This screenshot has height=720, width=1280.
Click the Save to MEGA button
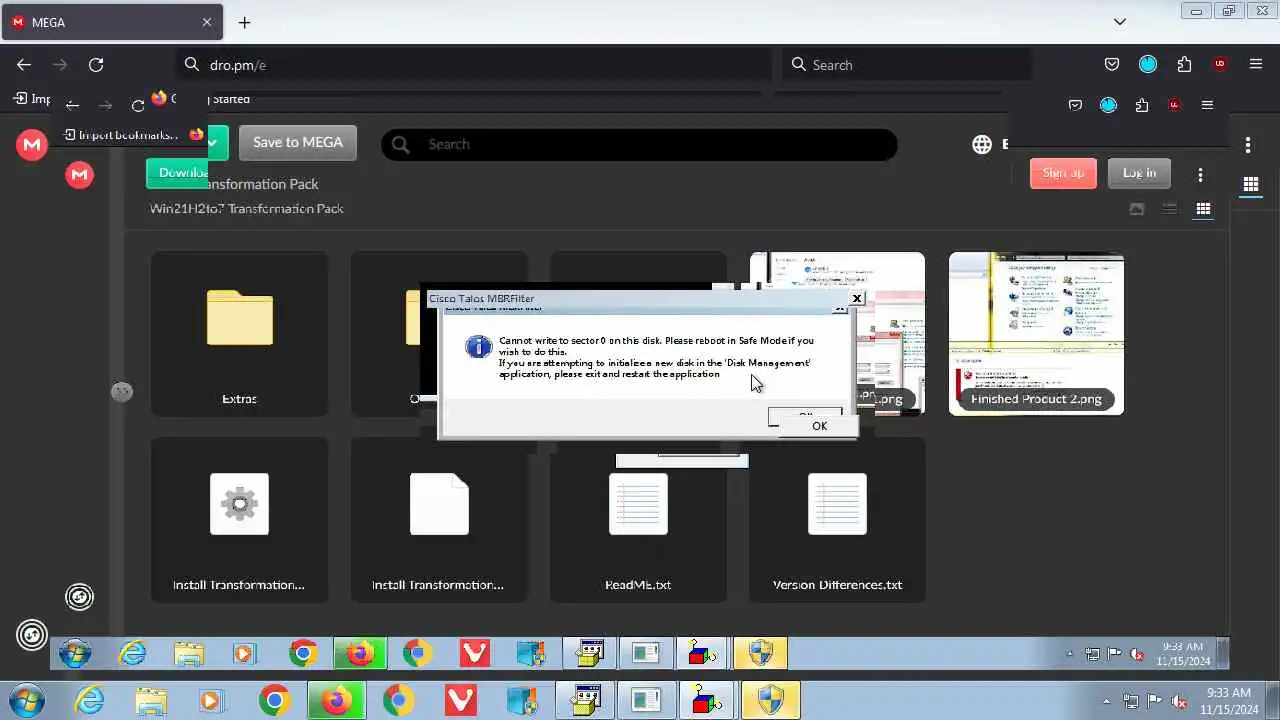[x=298, y=143]
